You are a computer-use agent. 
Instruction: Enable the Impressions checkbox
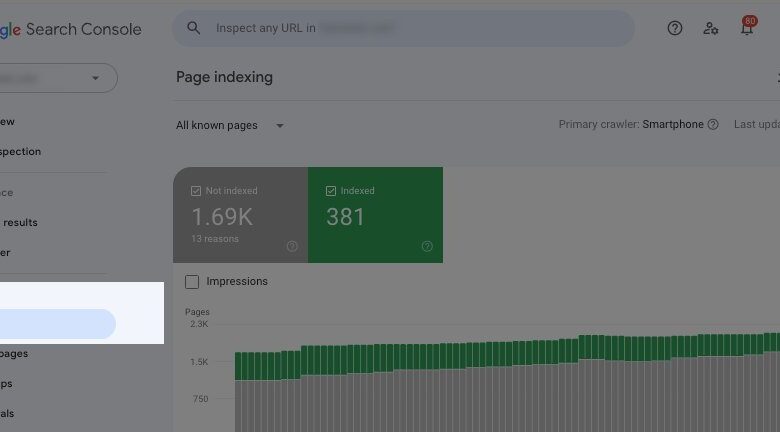click(x=192, y=282)
